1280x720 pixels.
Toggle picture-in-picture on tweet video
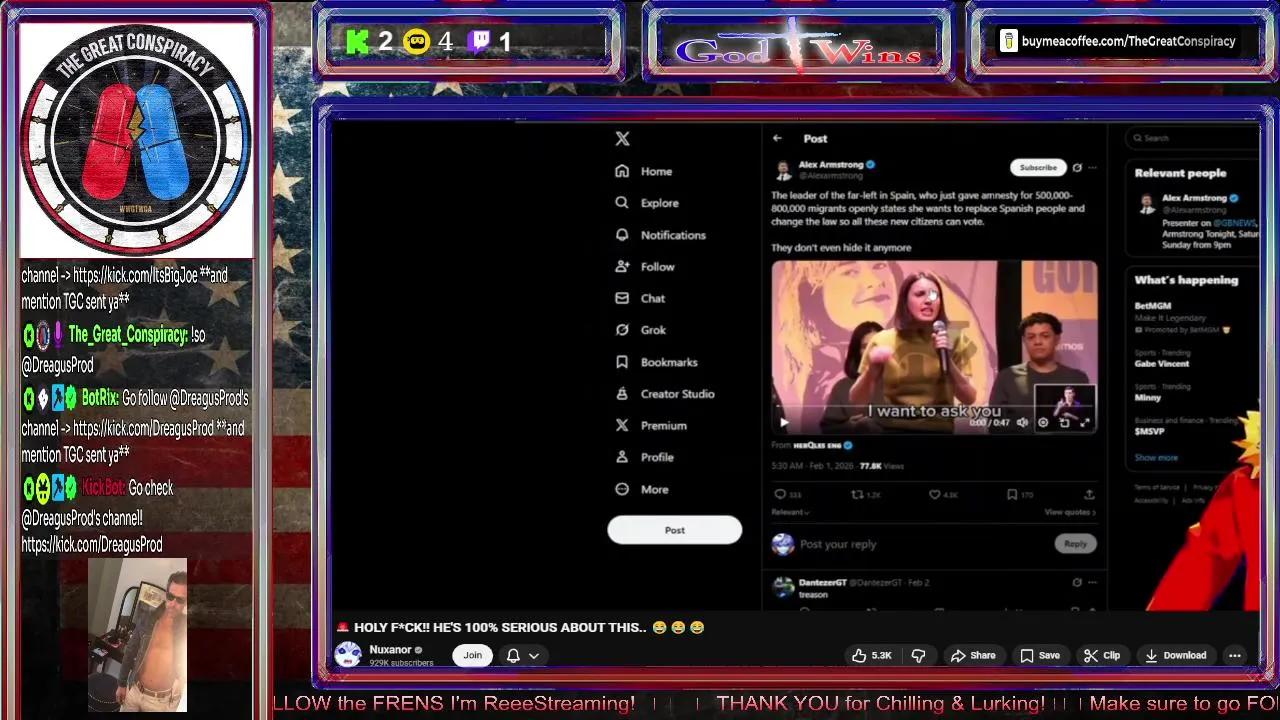point(1064,423)
